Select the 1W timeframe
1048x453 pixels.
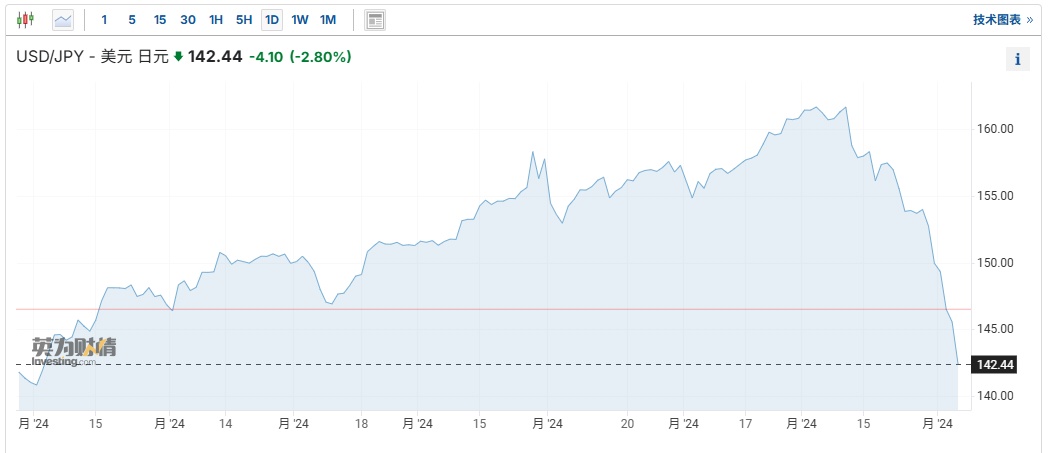300,19
